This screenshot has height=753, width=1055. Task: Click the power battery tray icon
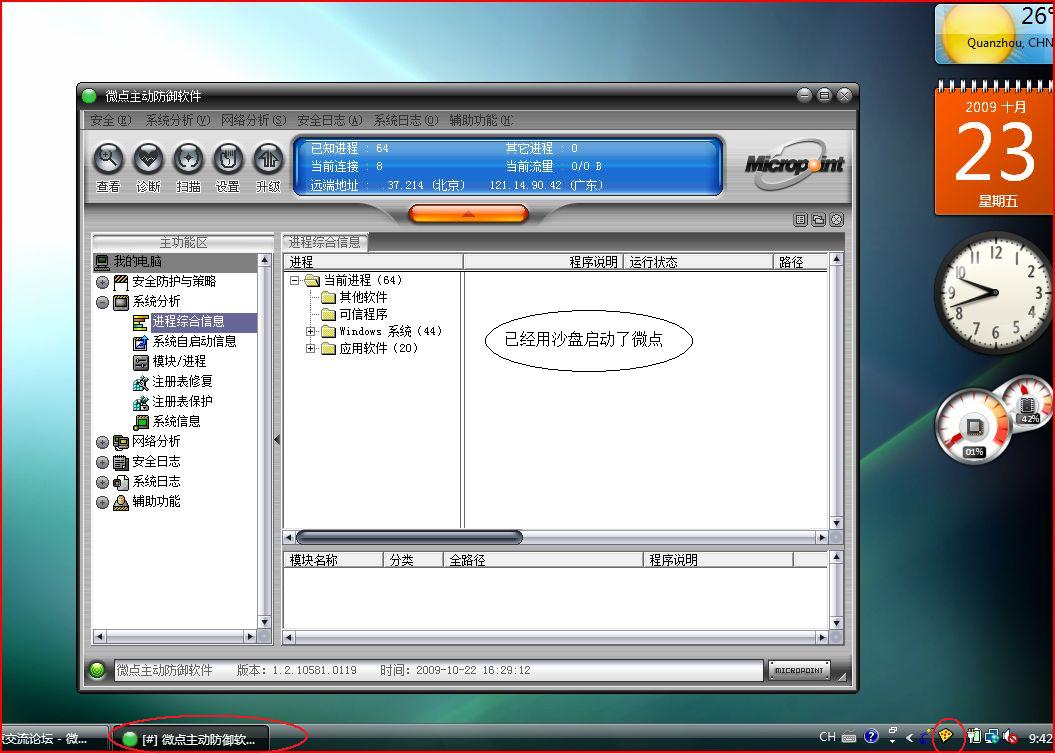tap(974, 737)
